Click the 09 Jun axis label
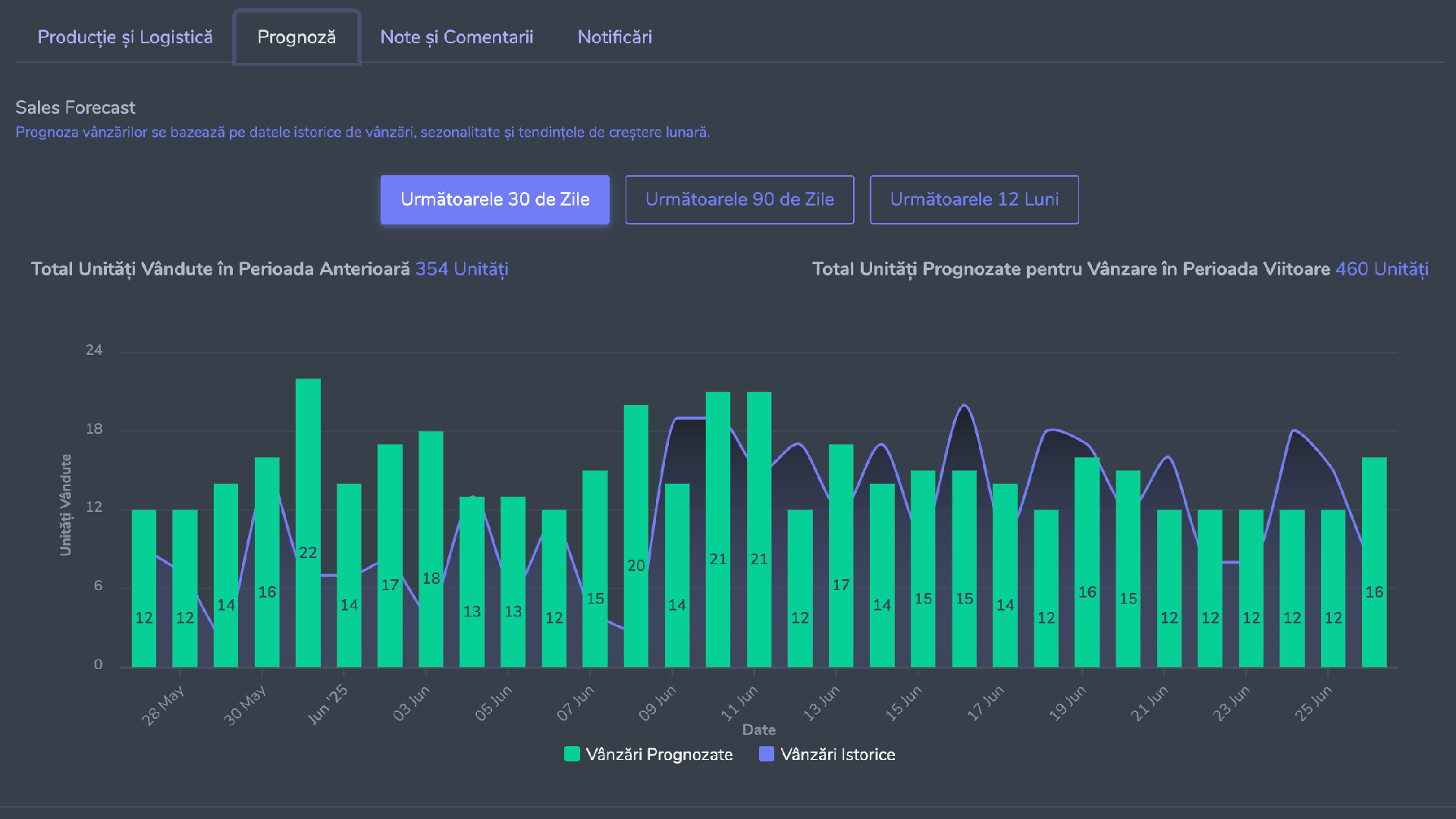This screenshot has height=819, width=1456. click(657, 703)
